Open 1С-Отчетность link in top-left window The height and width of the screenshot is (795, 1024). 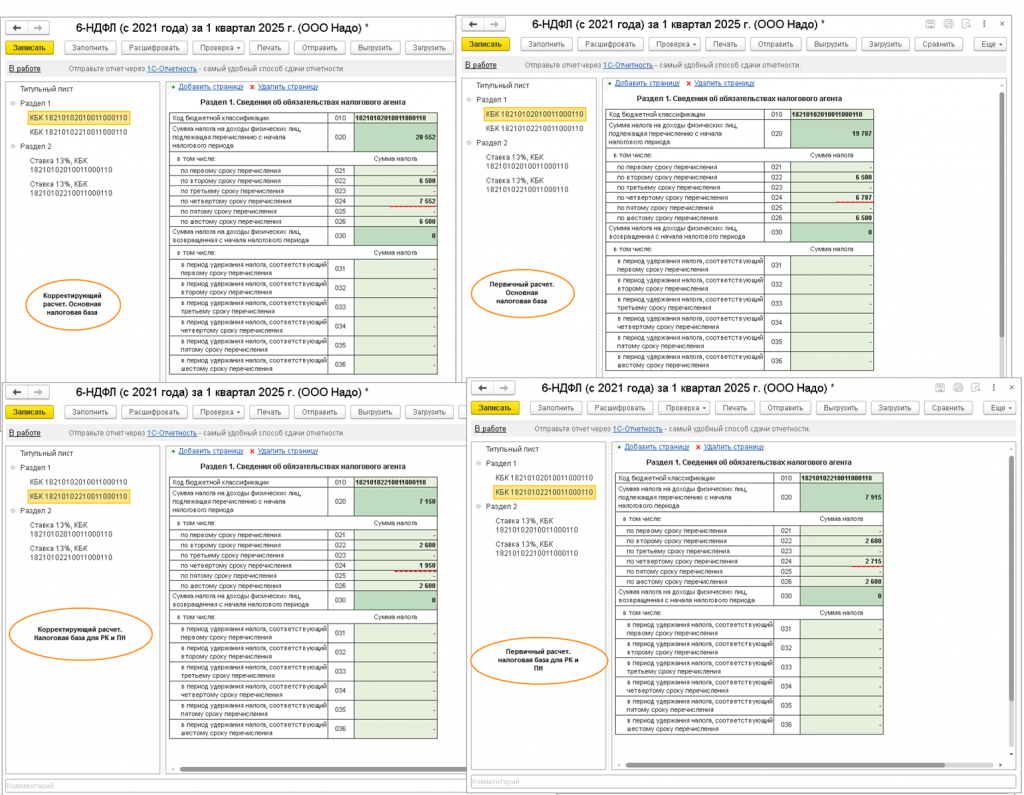pyautogui.click(x=172, y=69)
